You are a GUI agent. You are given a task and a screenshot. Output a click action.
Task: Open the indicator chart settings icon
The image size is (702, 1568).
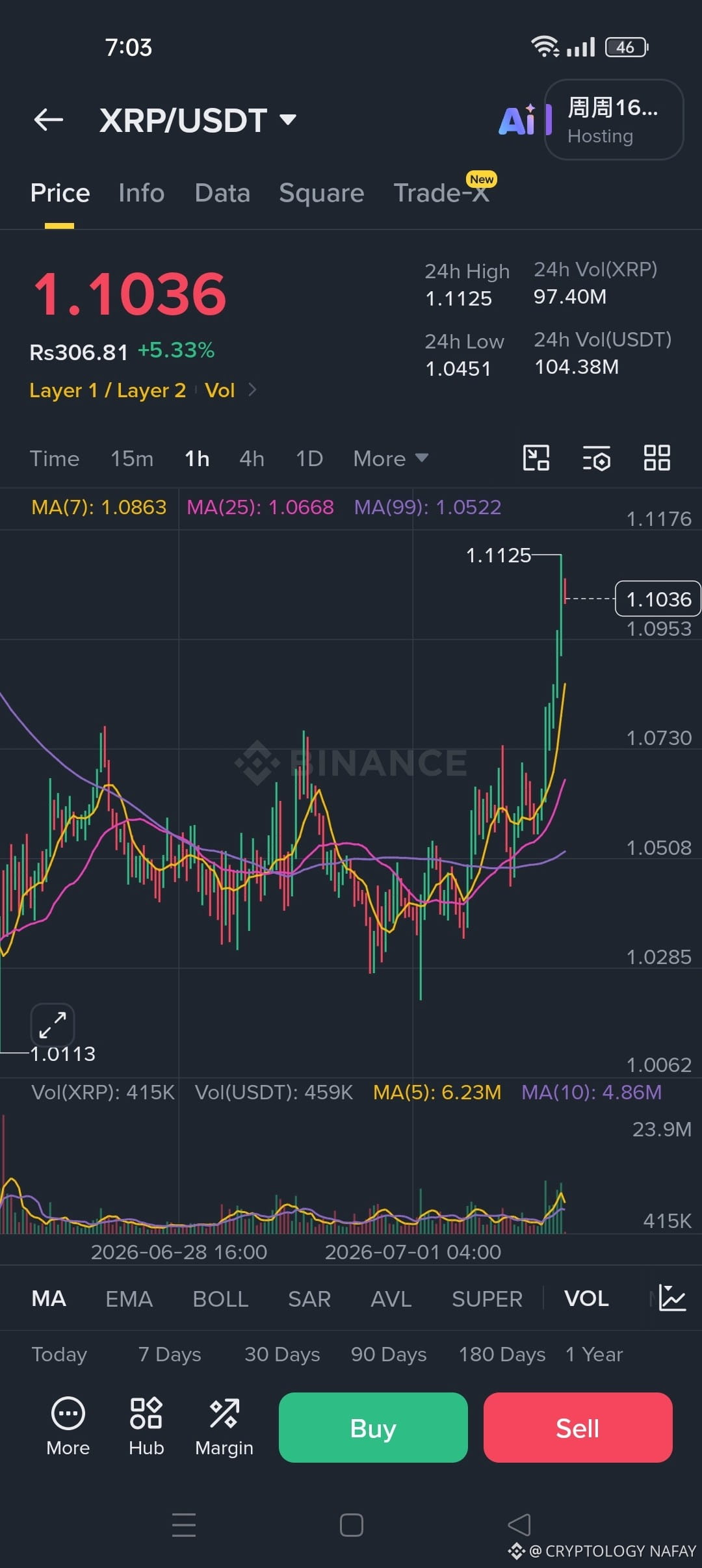[x=672, y=1298]
